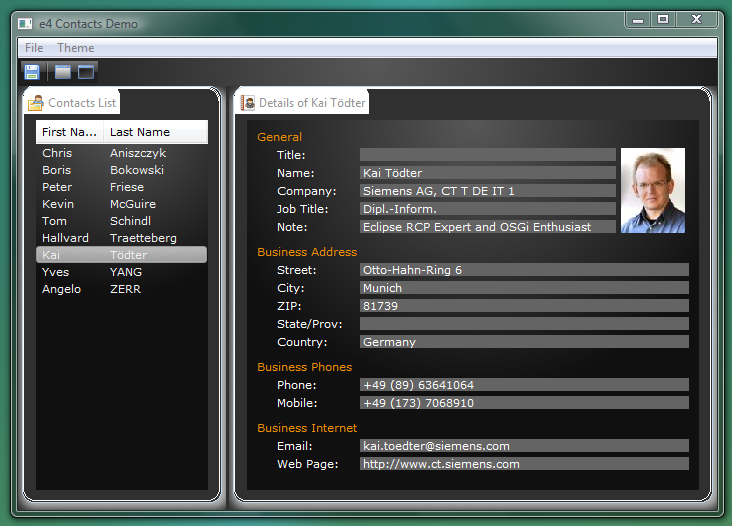Open the File menu
The width and height of the screenshot is (732, 526).
coord(34,48)
